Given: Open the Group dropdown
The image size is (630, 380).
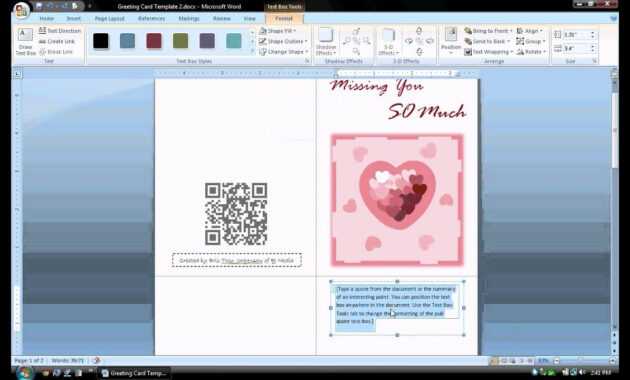Looking at the screenshot, I should [531, 41].
